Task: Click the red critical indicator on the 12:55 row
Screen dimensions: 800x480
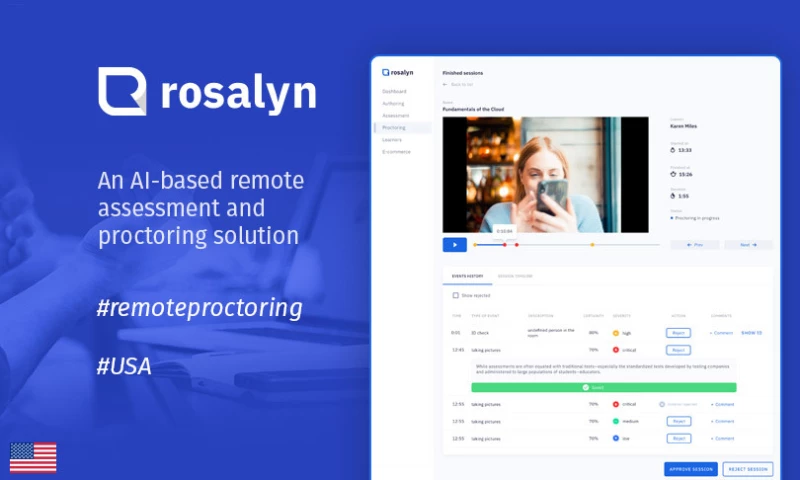Action: point(615,404)
